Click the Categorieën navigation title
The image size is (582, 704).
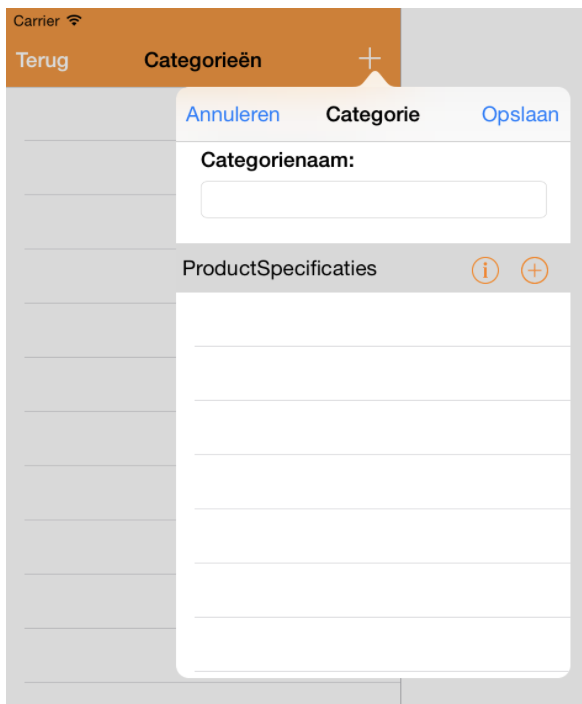(203, 60)
